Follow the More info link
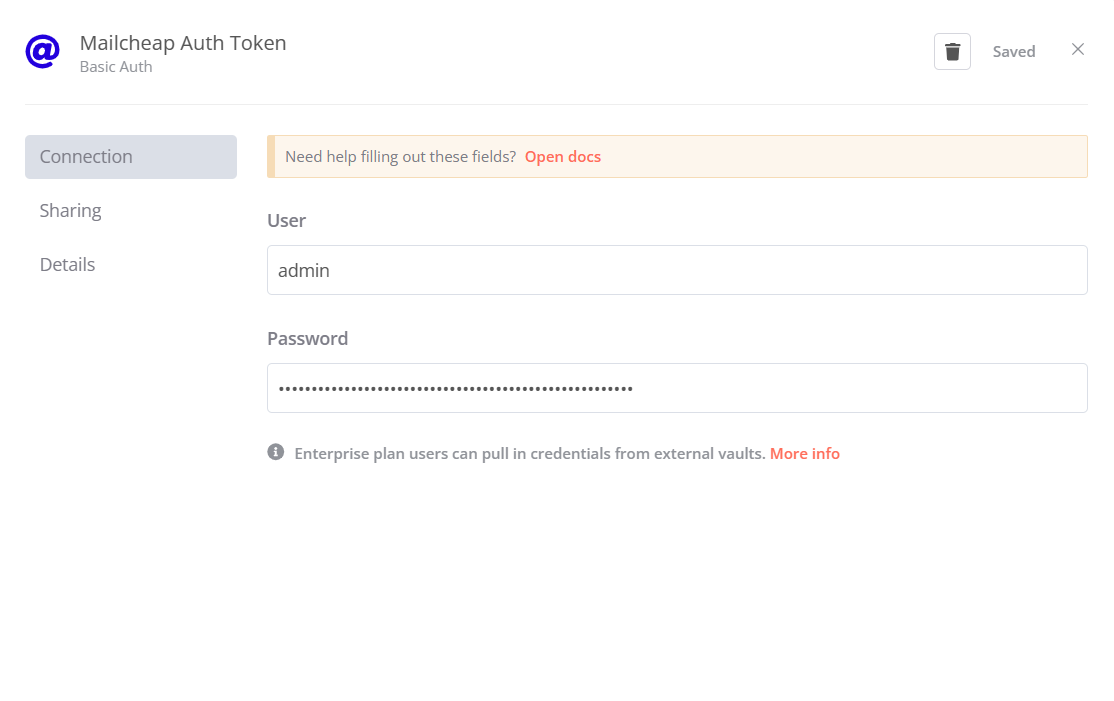This screenshot has height=701, width=1114. [804, 454]
